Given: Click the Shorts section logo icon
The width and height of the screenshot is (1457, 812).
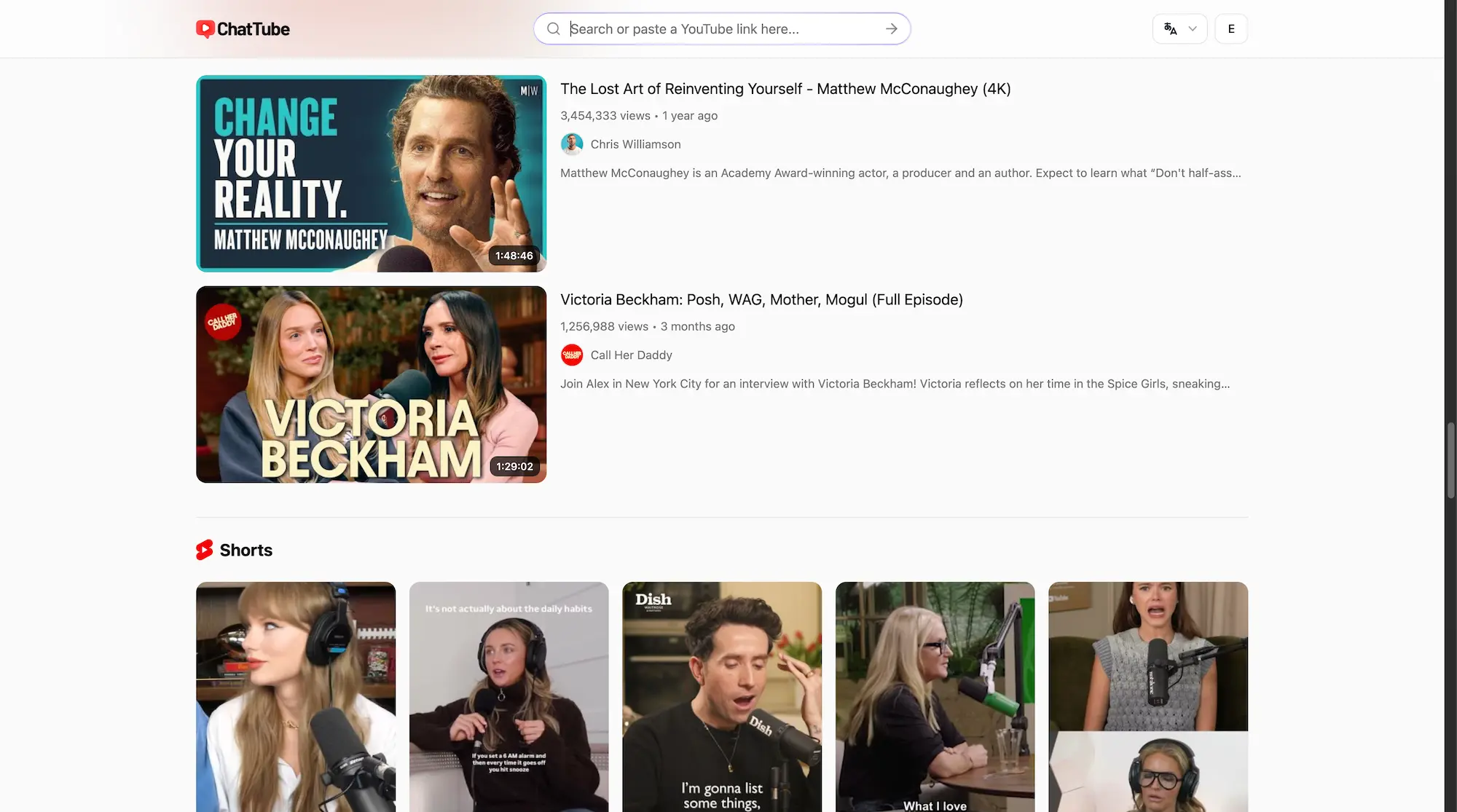Looking at the screenshot, I should point(205,550).
